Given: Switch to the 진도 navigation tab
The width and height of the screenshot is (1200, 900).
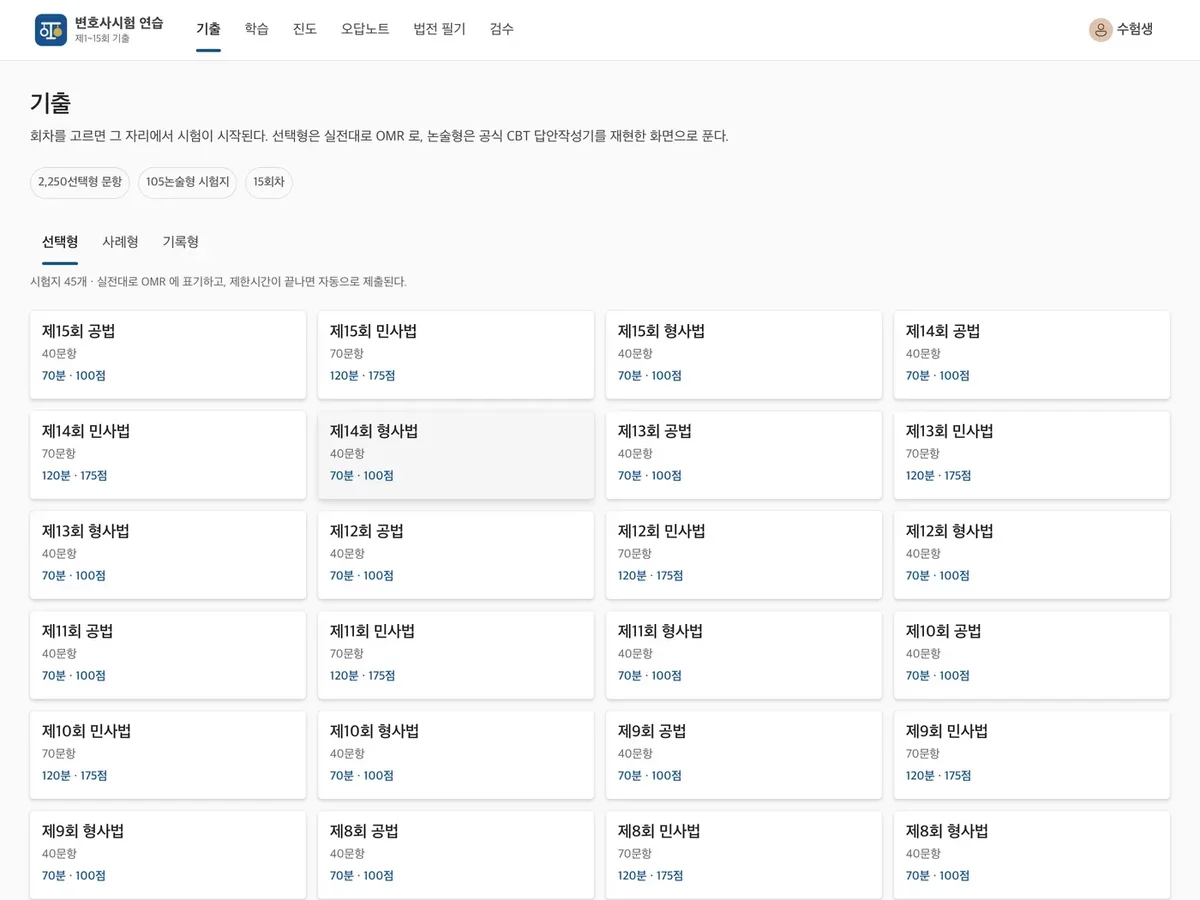Looking at the screenshot, I should (305, 30).
